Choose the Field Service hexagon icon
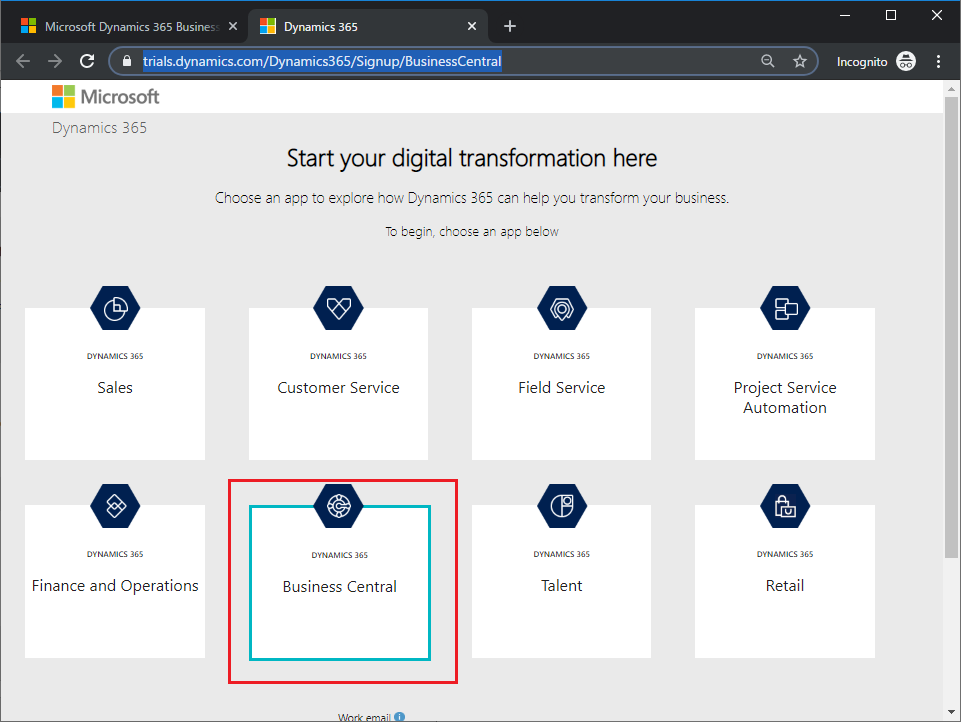This screenshot has height=722, width=961. [x=562, y=308]
